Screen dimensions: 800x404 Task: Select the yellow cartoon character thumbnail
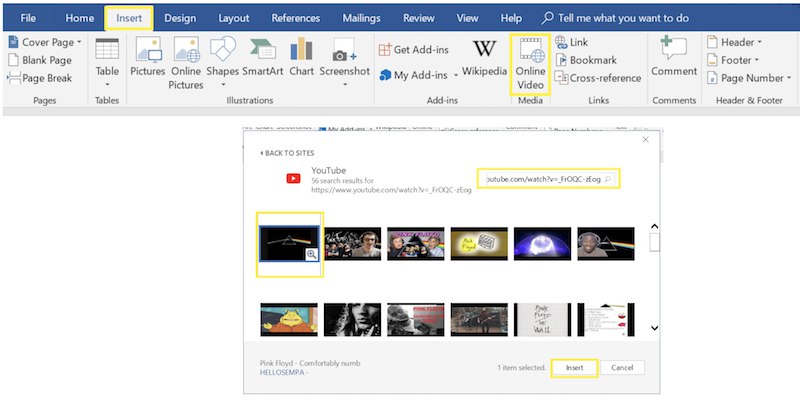click(x=289, y=320)
